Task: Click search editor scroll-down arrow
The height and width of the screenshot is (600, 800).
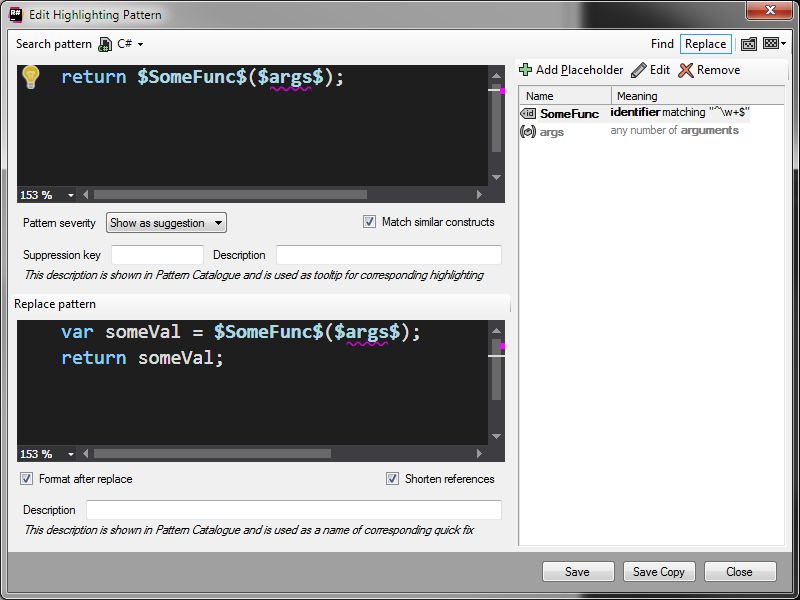Action: pyautogui.click(x=496, y=177)
